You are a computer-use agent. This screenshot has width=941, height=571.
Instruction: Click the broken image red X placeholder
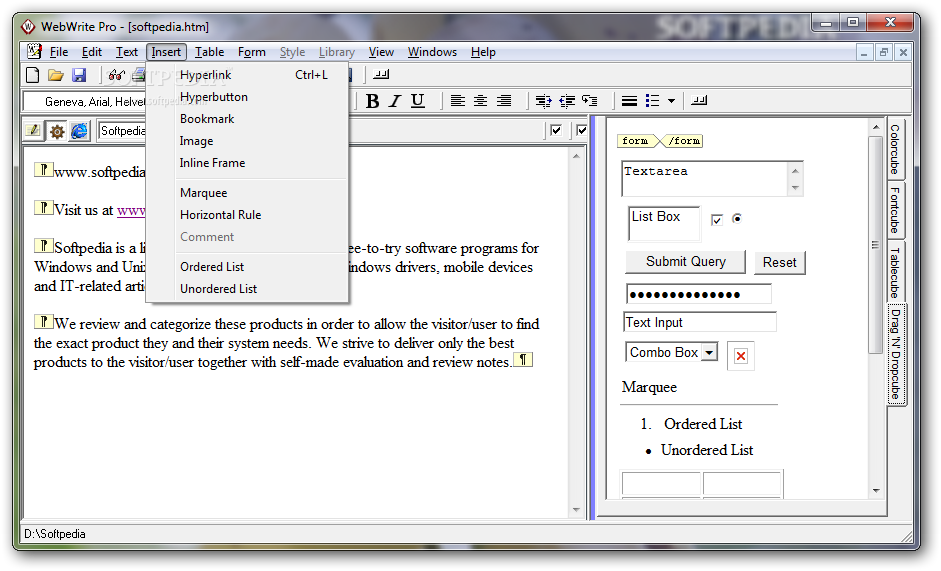point(741,356)
